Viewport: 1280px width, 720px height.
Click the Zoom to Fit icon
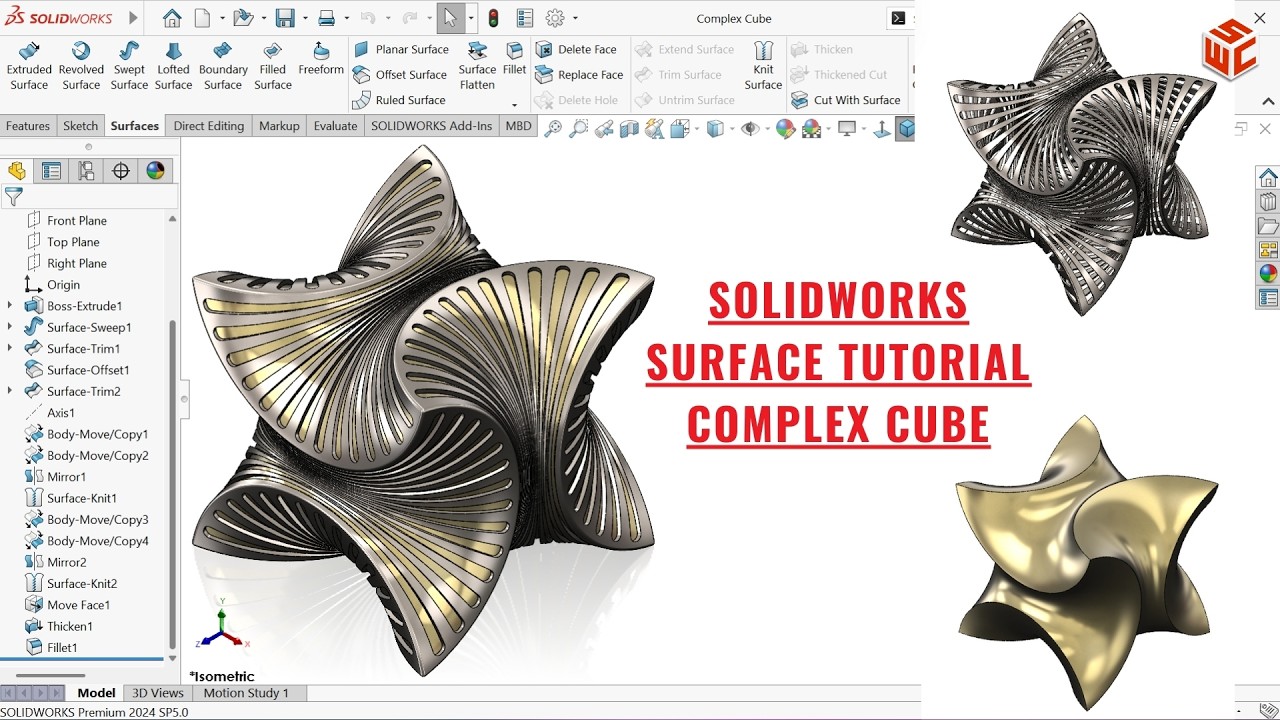click(553, 128)
